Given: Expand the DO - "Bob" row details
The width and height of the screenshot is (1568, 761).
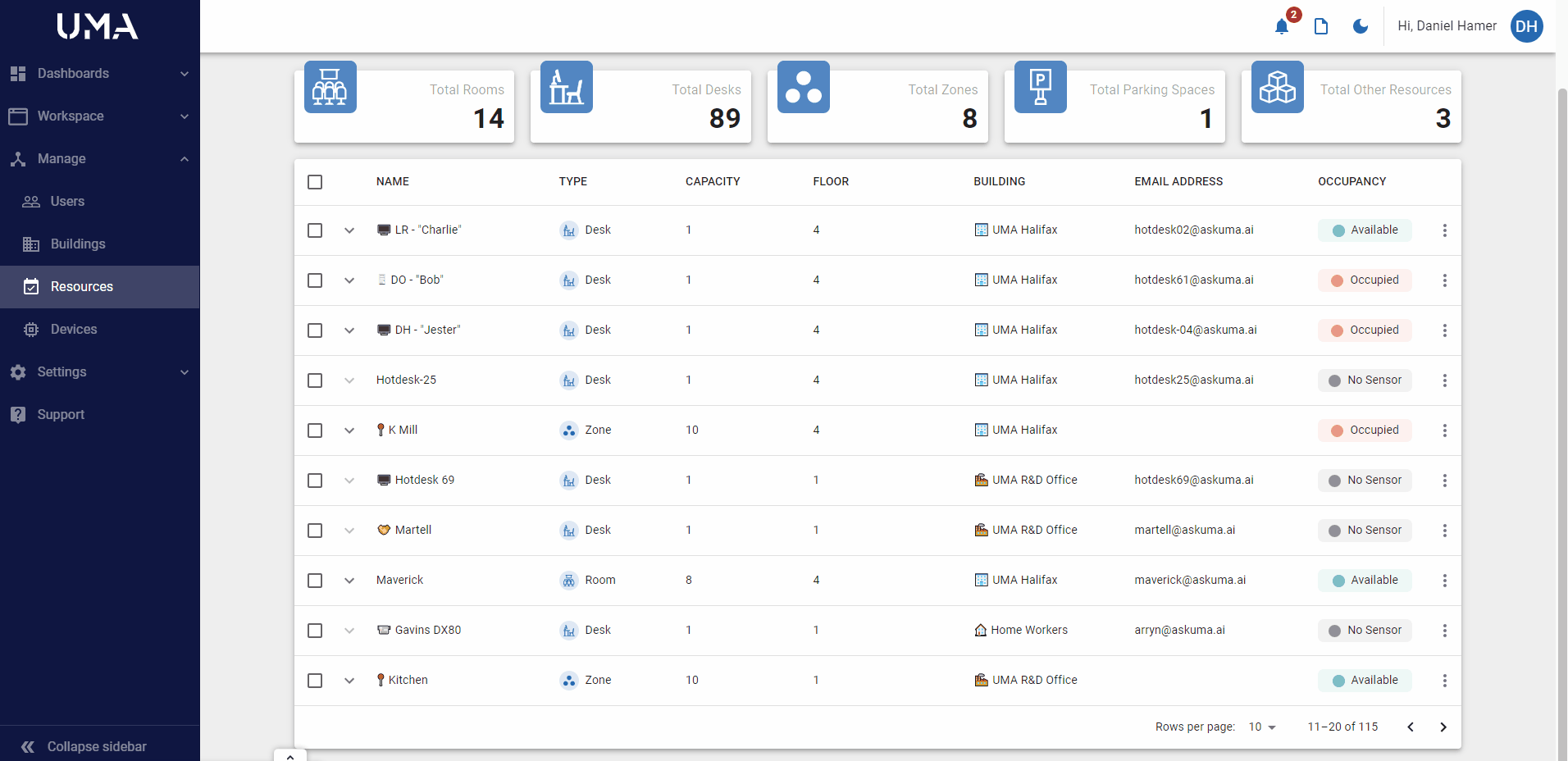Looking at the screenshot, I should pyautogui.click(x=349, y=280).
